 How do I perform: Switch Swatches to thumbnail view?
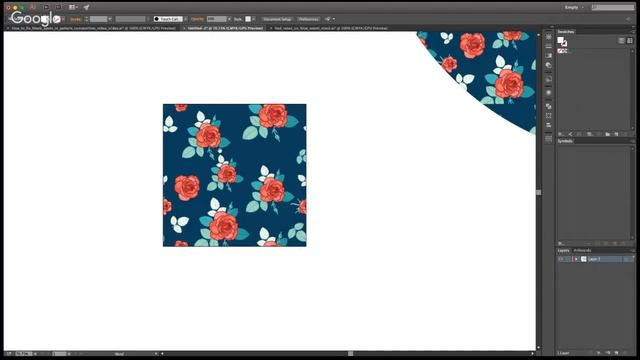pos(630,40)
